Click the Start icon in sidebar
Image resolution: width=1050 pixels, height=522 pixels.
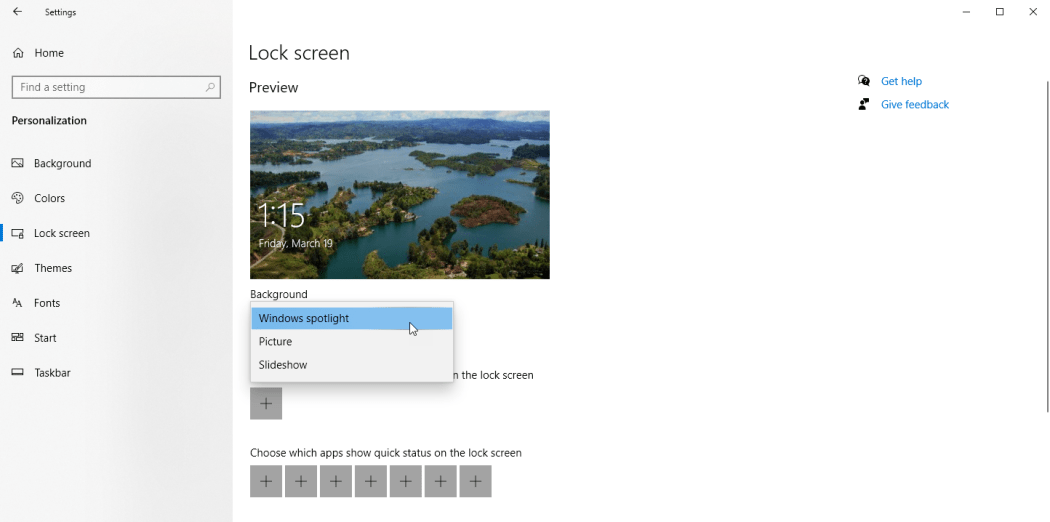pos(18,338)
